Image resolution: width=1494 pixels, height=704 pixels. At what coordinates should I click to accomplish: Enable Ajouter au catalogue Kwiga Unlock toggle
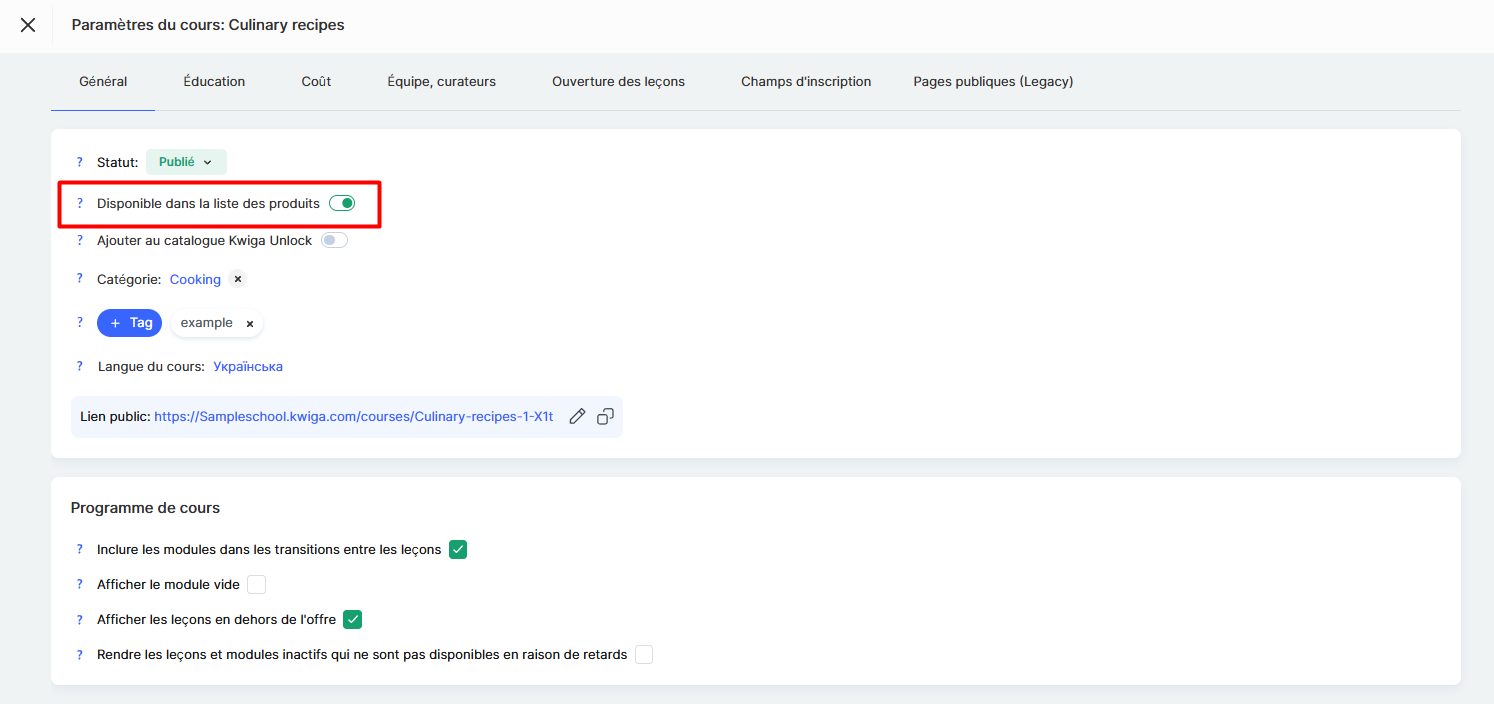pos(334,241)
